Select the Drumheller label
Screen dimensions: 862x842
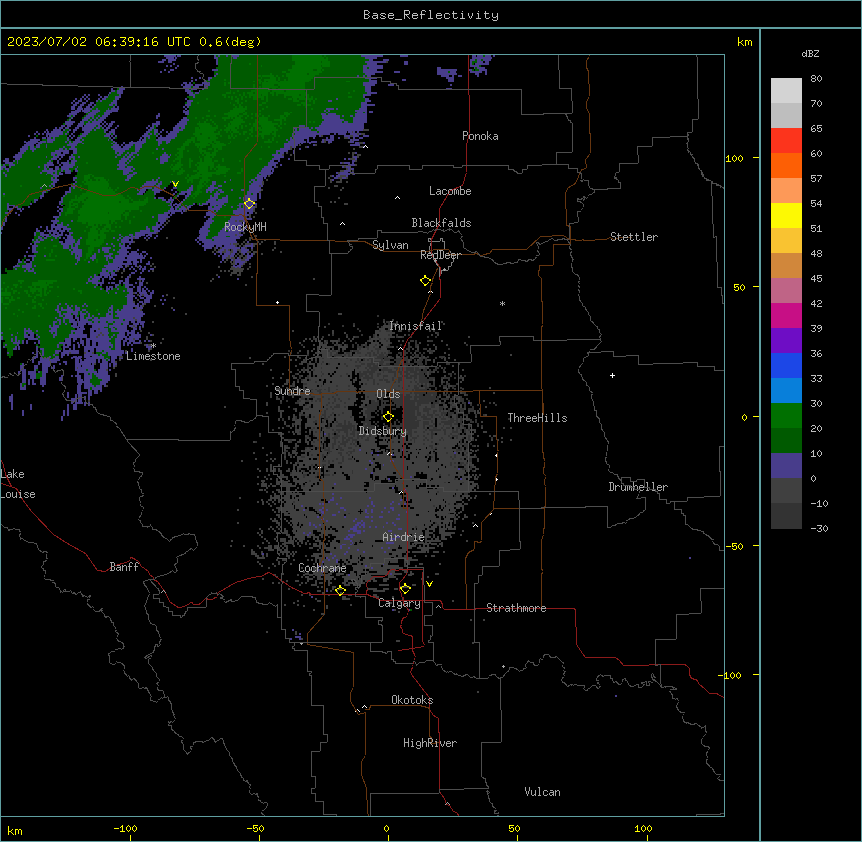[x=638, y=487]
